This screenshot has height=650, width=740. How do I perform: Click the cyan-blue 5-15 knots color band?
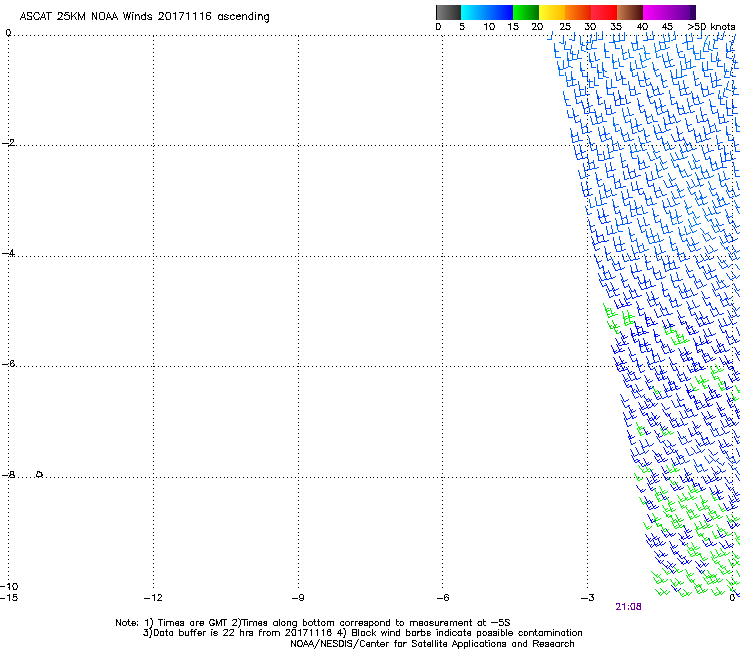(x=487, y=12)
